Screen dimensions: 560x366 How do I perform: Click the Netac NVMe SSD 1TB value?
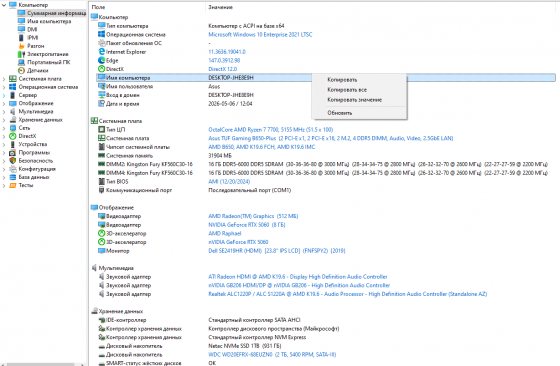tap(245, 346)
